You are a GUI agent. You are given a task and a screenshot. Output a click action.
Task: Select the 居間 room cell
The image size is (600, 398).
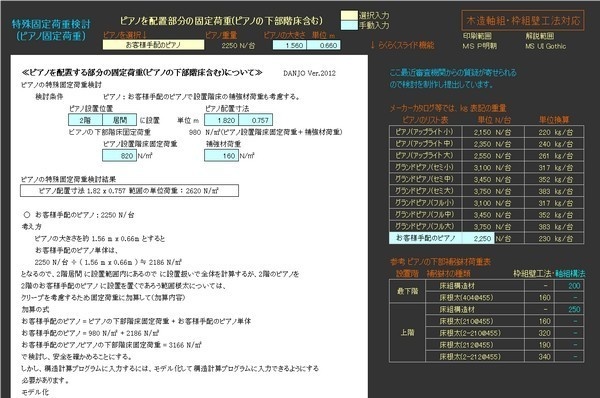pyautogui.click(x=119, y=120)
